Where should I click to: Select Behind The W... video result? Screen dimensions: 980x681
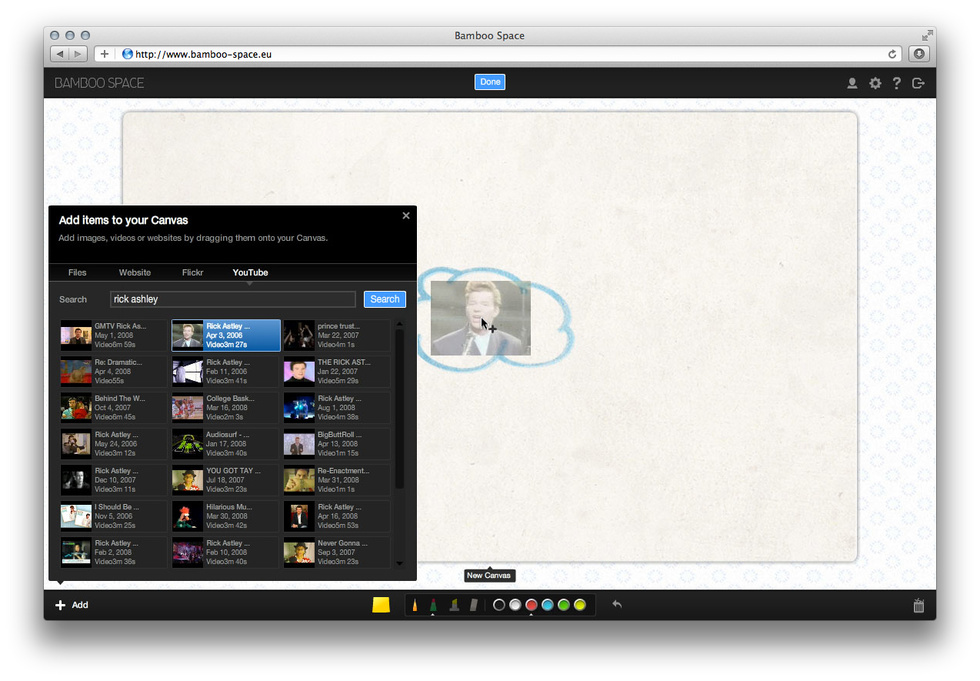point(113,408)
